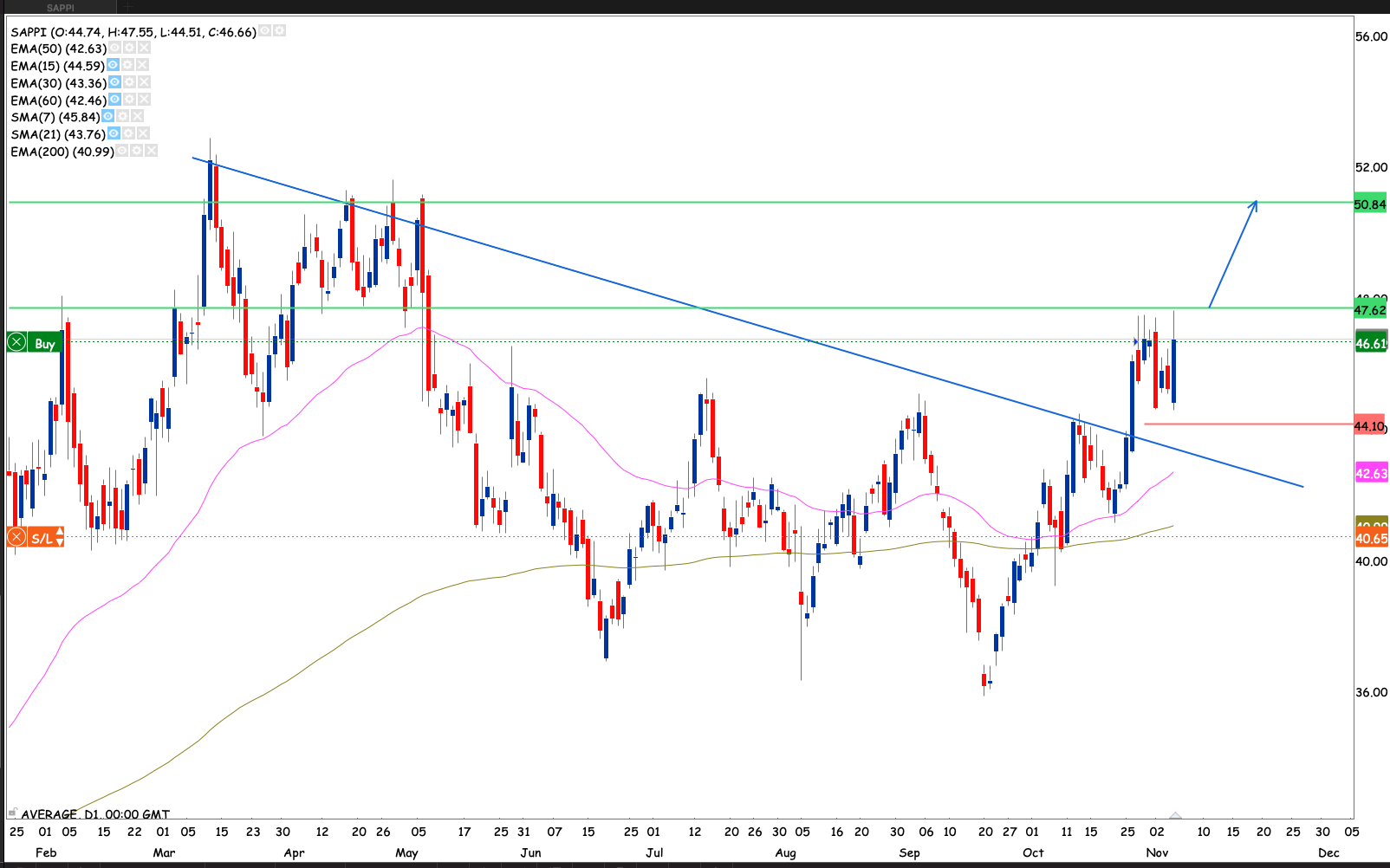Remove the S/L stop loss with its X icon
The height and width of the screenshot is (868, 1390).
(16, 538)
